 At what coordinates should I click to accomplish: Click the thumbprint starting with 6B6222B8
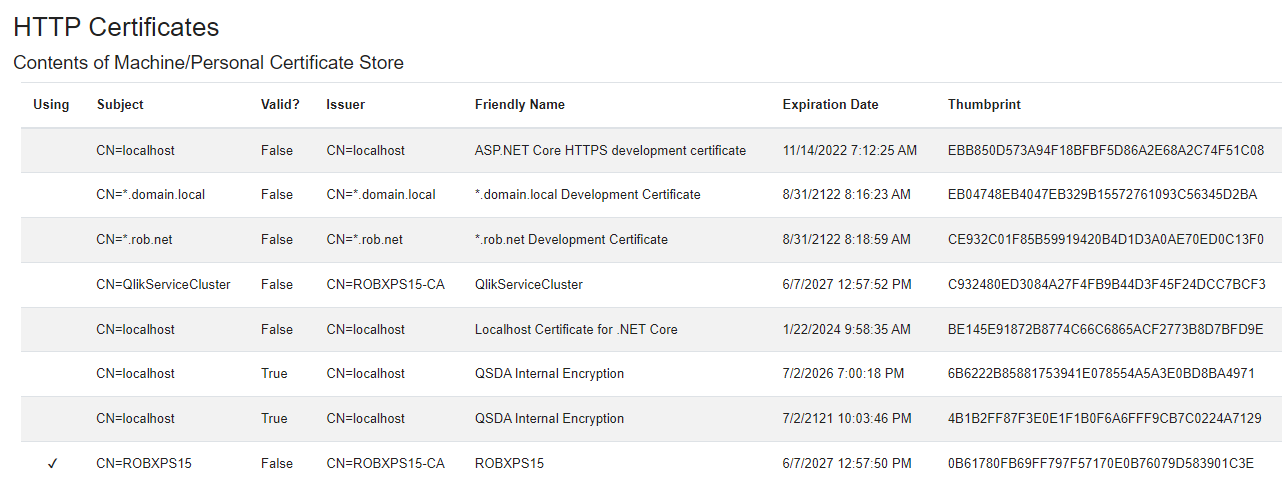tap(1101, 374)
